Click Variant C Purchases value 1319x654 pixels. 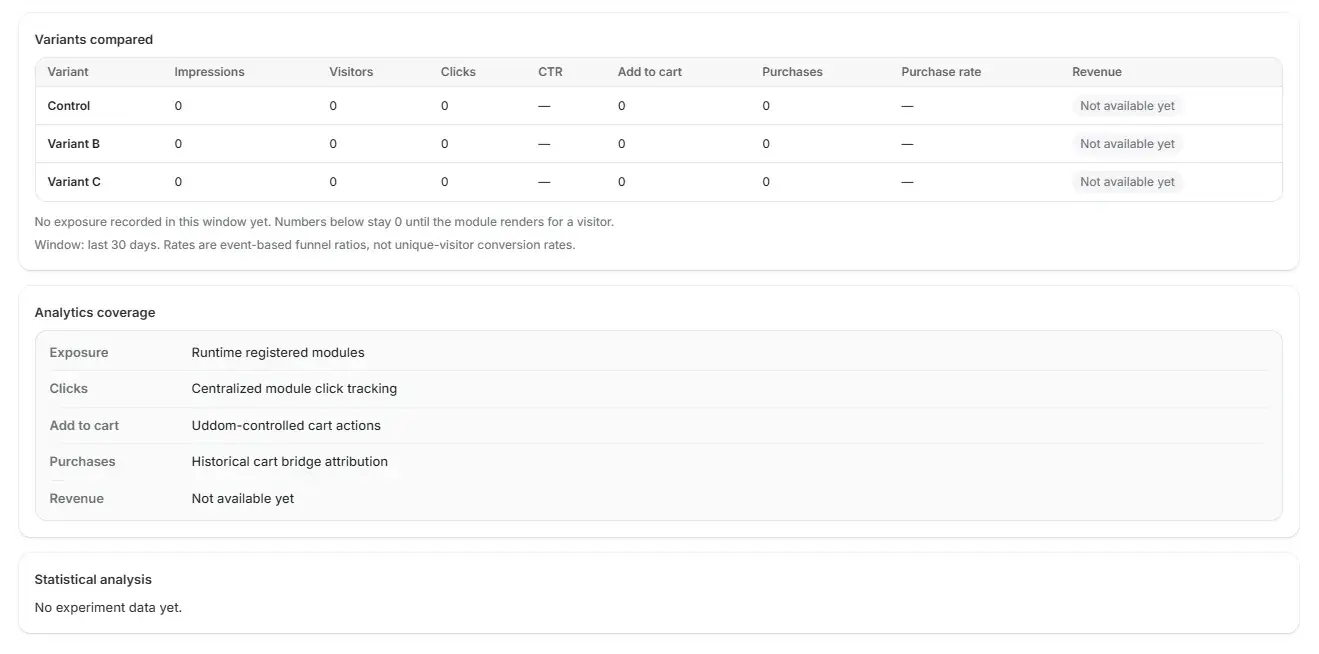(x=766, y=182)
